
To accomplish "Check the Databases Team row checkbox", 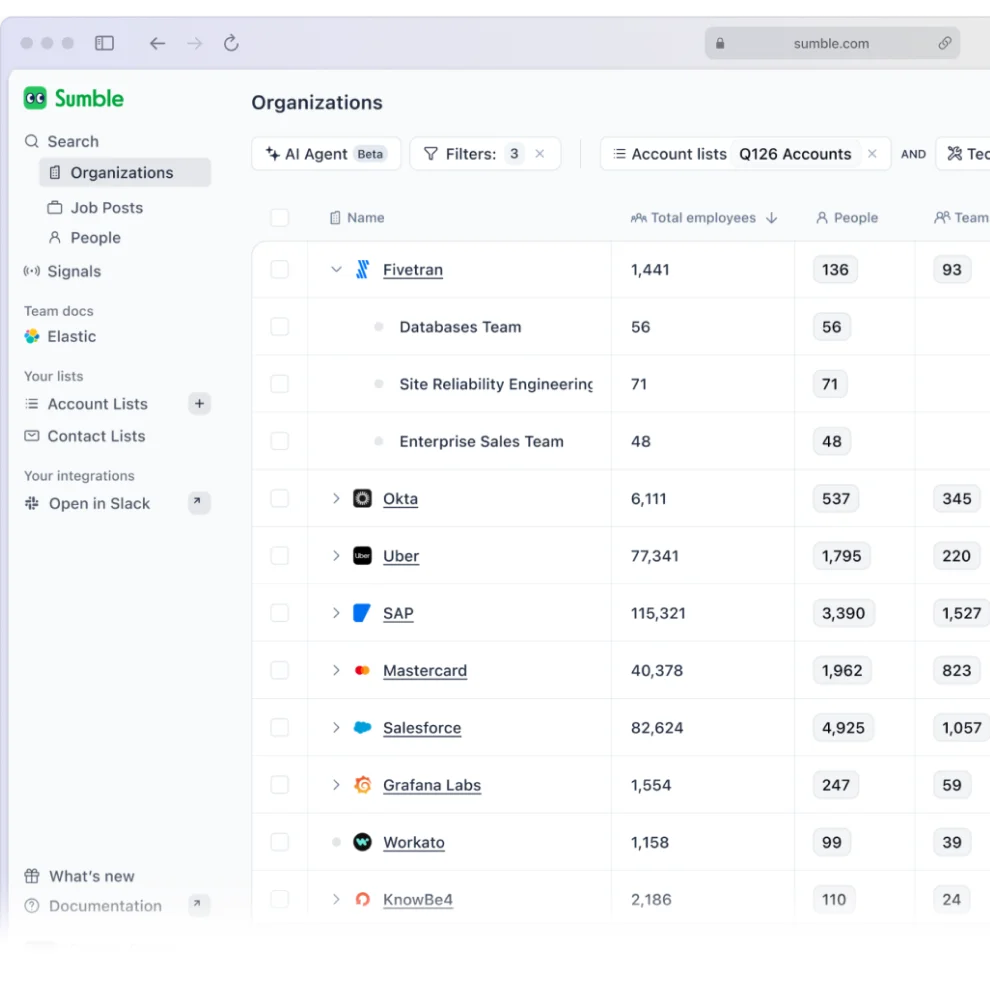I will click(280, 327).
